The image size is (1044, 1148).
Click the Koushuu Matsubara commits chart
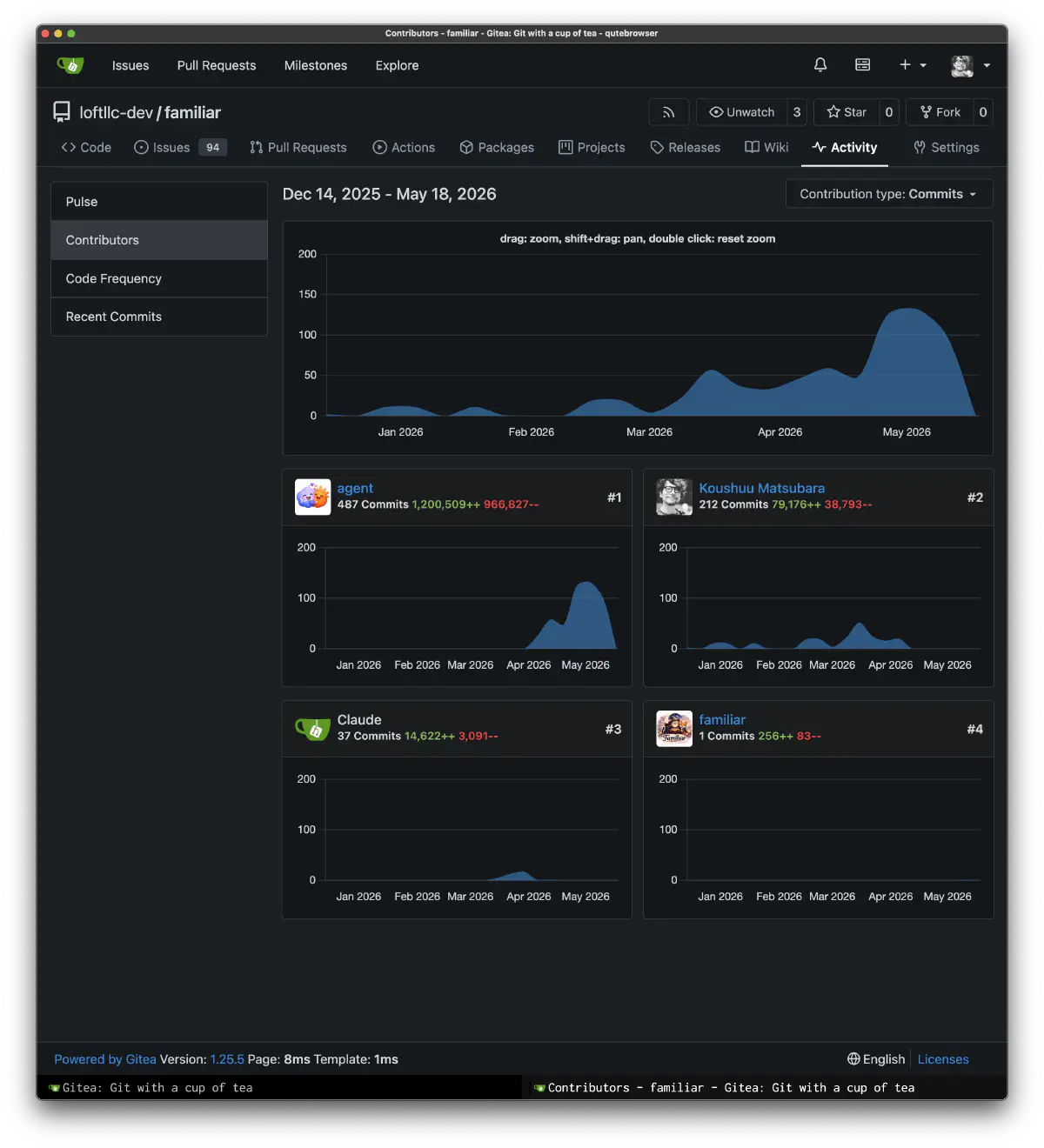[x=819, y=606]
